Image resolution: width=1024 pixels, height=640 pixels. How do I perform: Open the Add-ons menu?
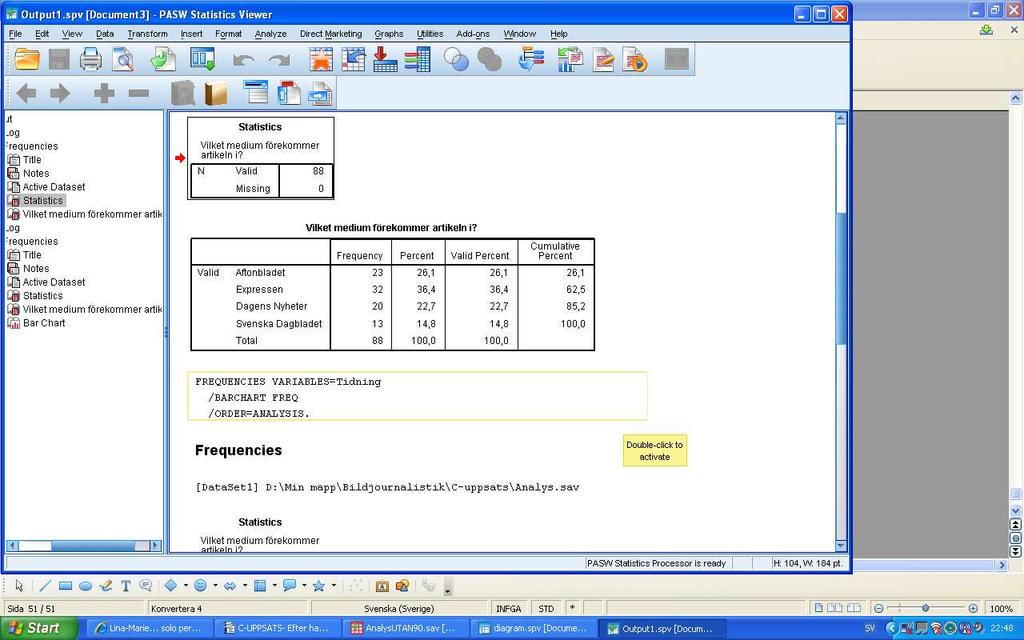click(x=473, y=34)
